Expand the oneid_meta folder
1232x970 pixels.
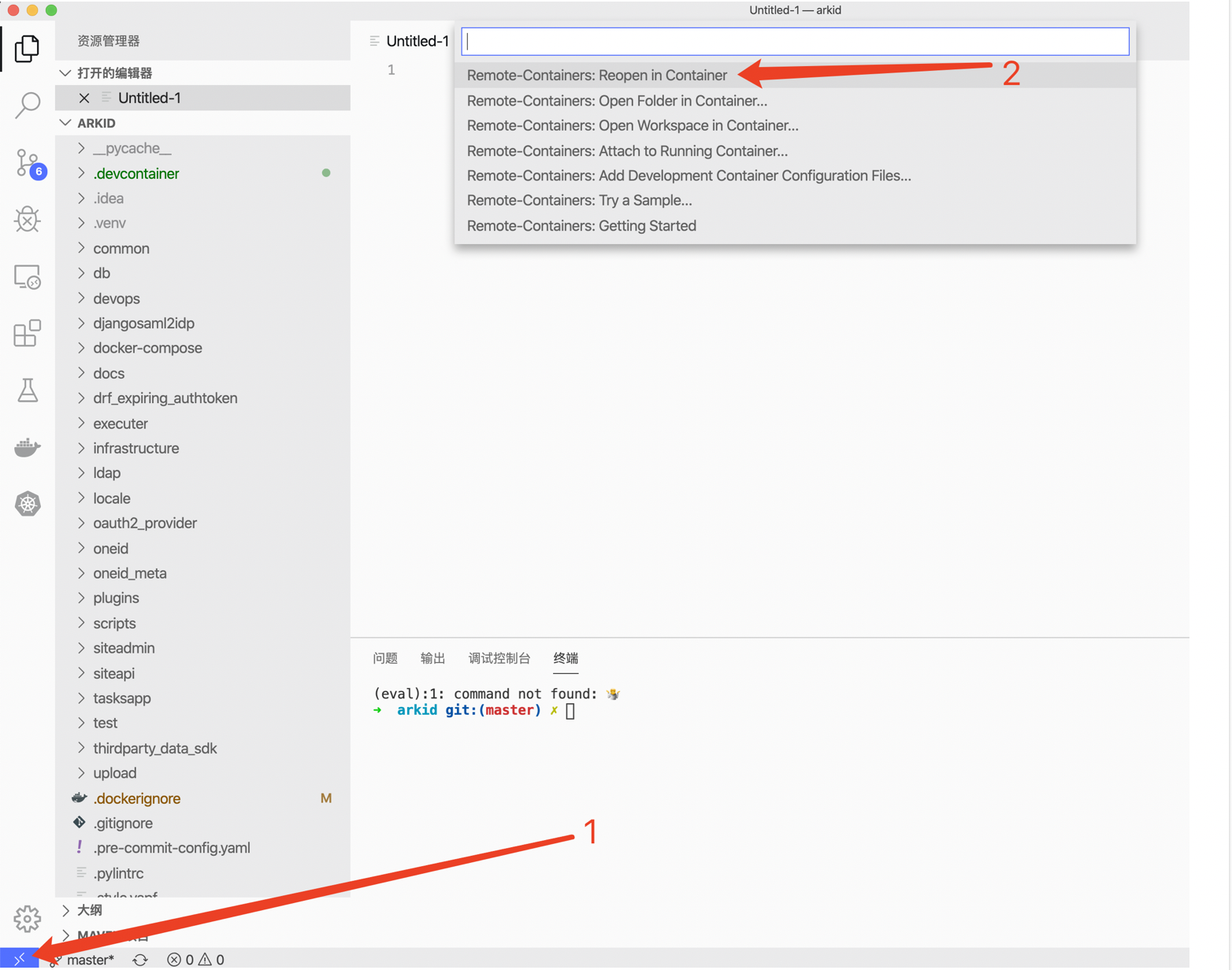pyautogui.click(x=202, y=573)
